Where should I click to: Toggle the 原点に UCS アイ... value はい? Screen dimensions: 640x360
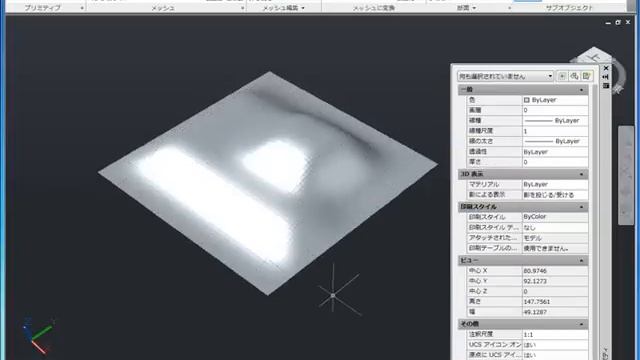pyautogui.click(x=555, y=355)
